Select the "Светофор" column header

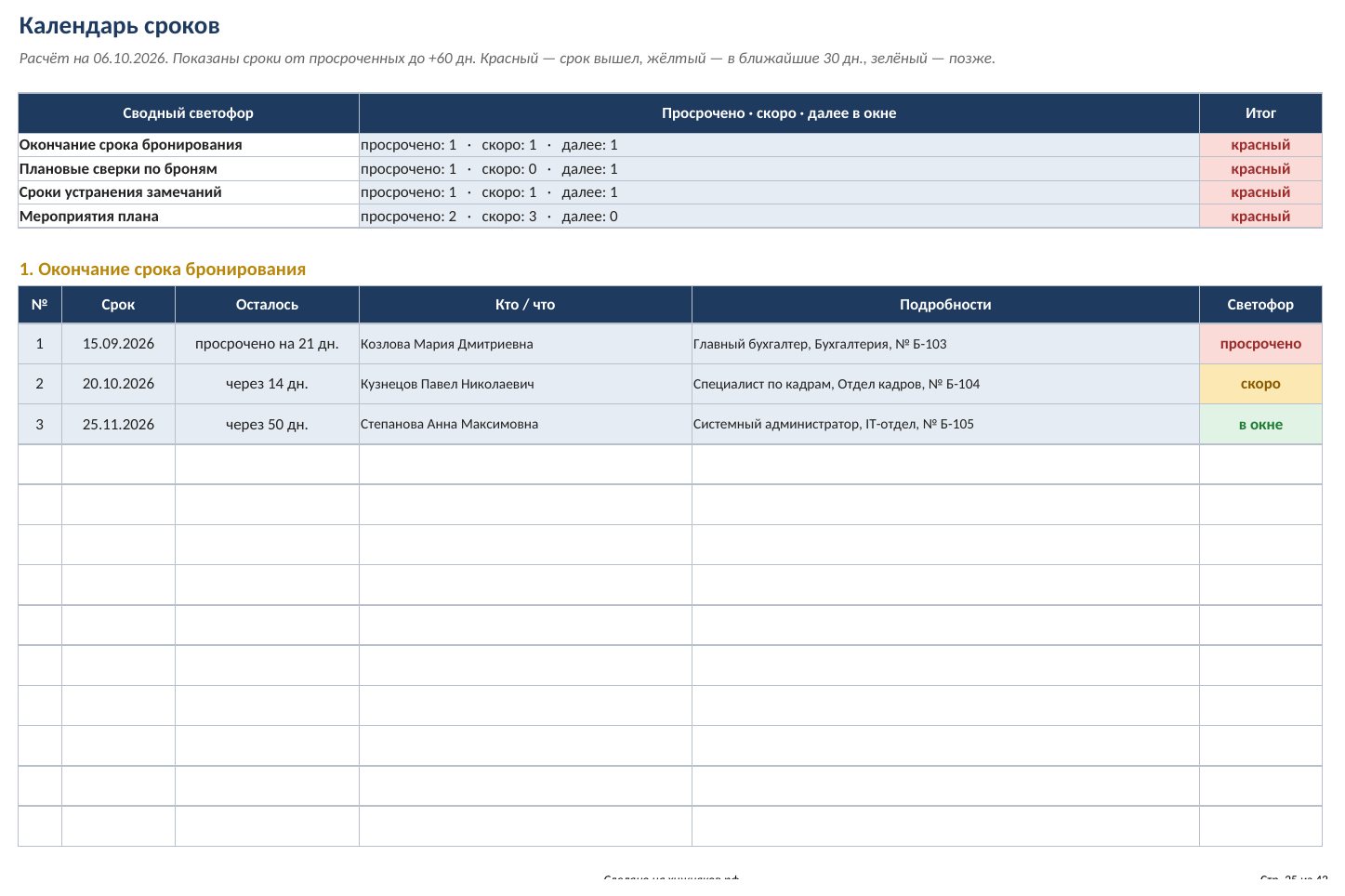coord(1260,305)
